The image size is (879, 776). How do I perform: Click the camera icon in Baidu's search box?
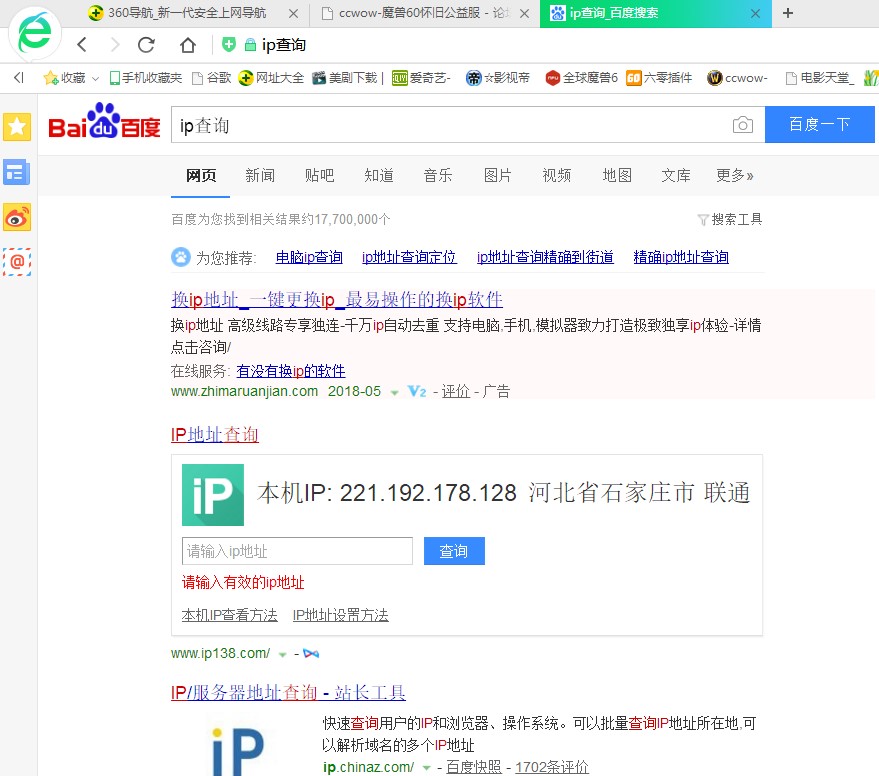(x=743, y=125)
